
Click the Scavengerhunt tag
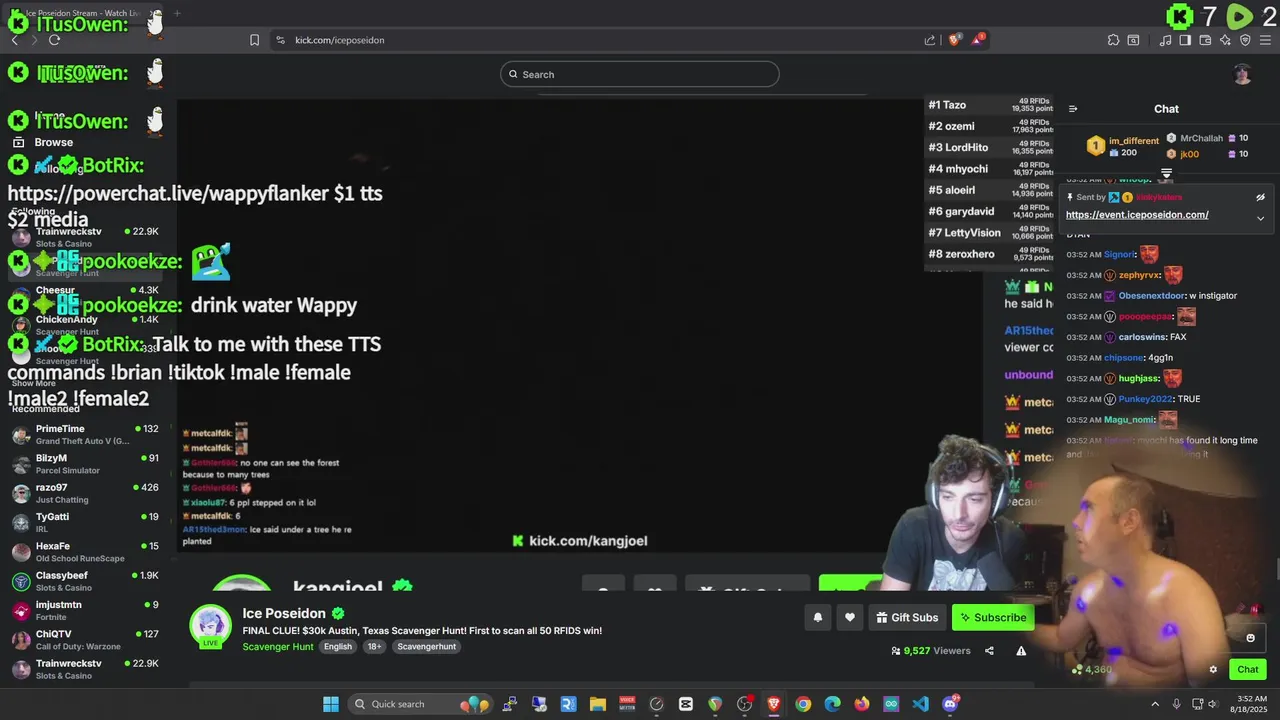[427, 647]
